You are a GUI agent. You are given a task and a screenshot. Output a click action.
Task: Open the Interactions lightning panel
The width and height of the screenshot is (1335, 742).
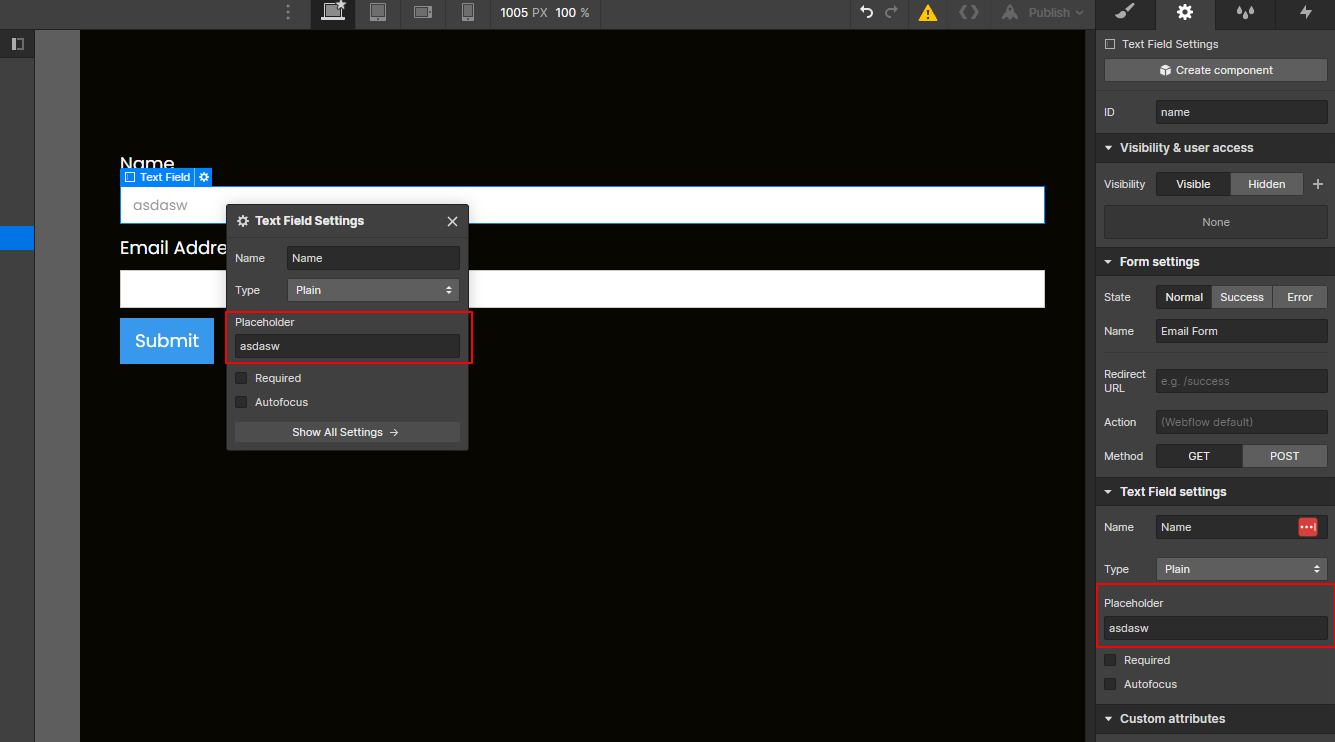pos(1305,14)
